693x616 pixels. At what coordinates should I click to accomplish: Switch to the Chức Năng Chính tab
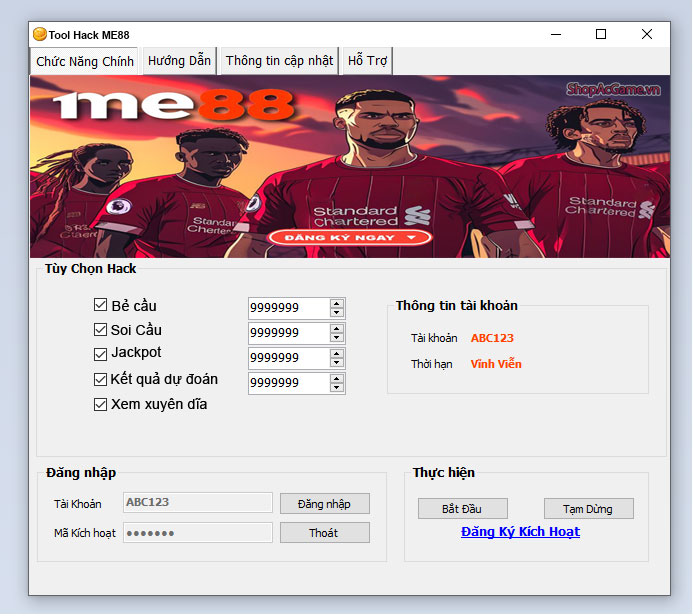click(84, 61)
